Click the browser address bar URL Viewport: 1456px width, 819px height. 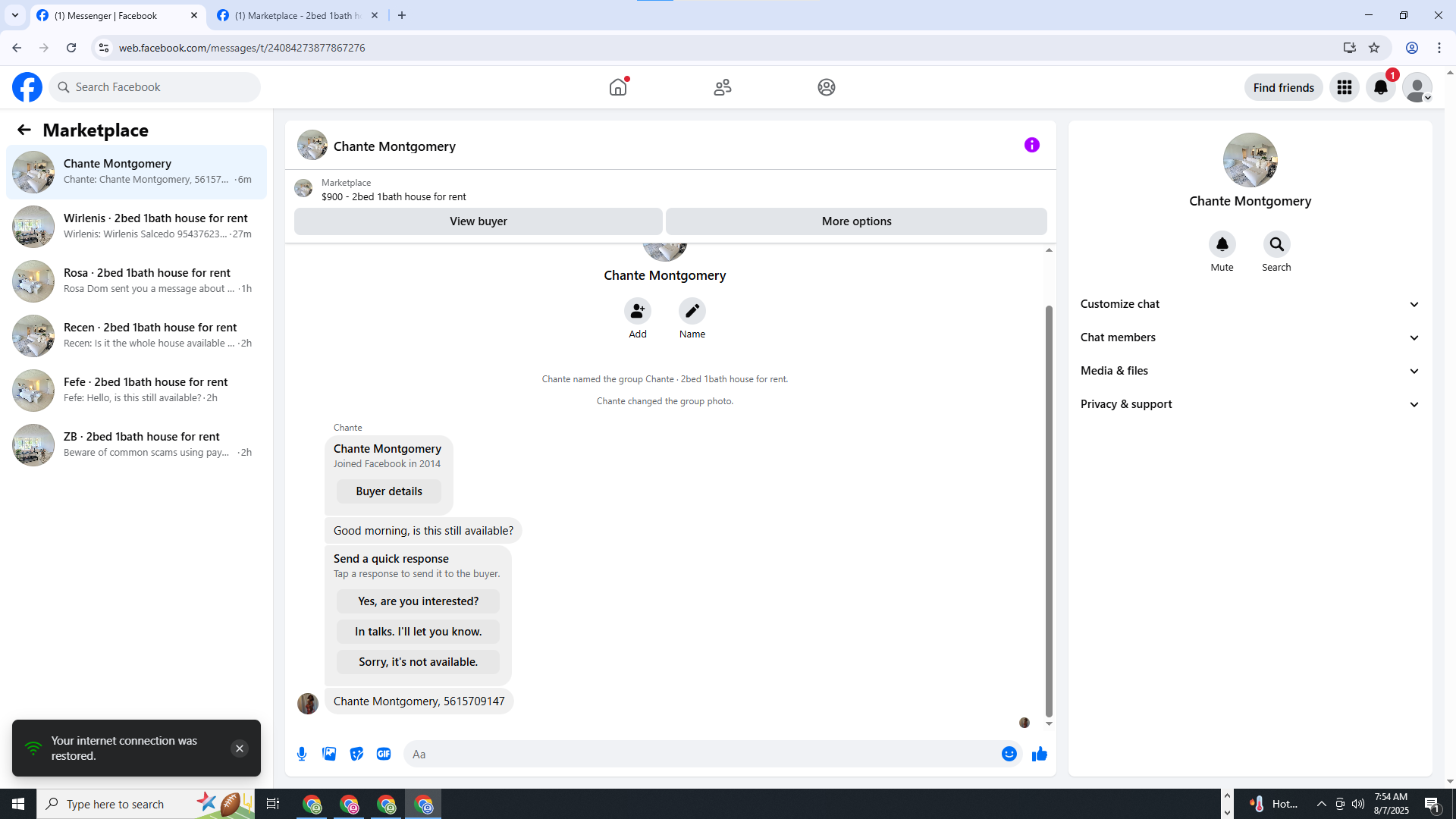click(x=242, y=48)
